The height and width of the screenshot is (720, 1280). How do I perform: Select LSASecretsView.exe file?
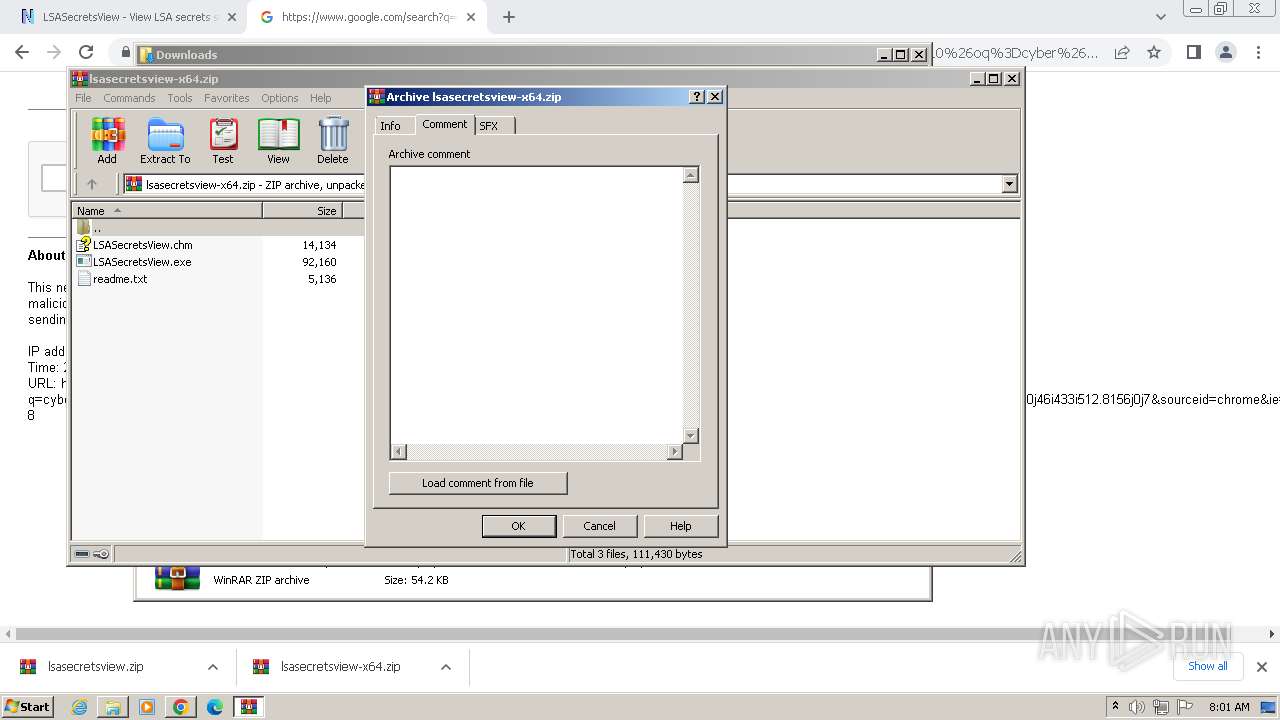tap(142, 262)
